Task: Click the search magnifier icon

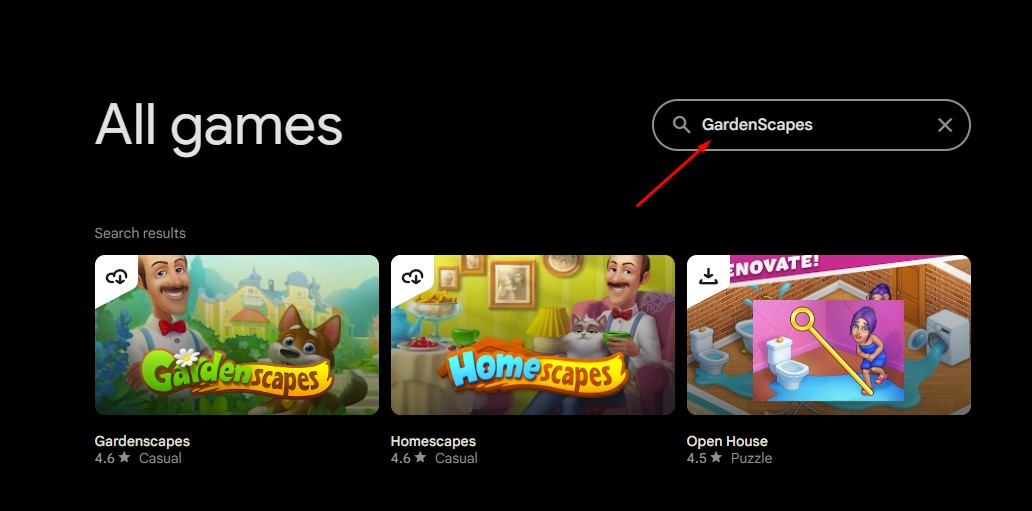Action: (681, 124)
